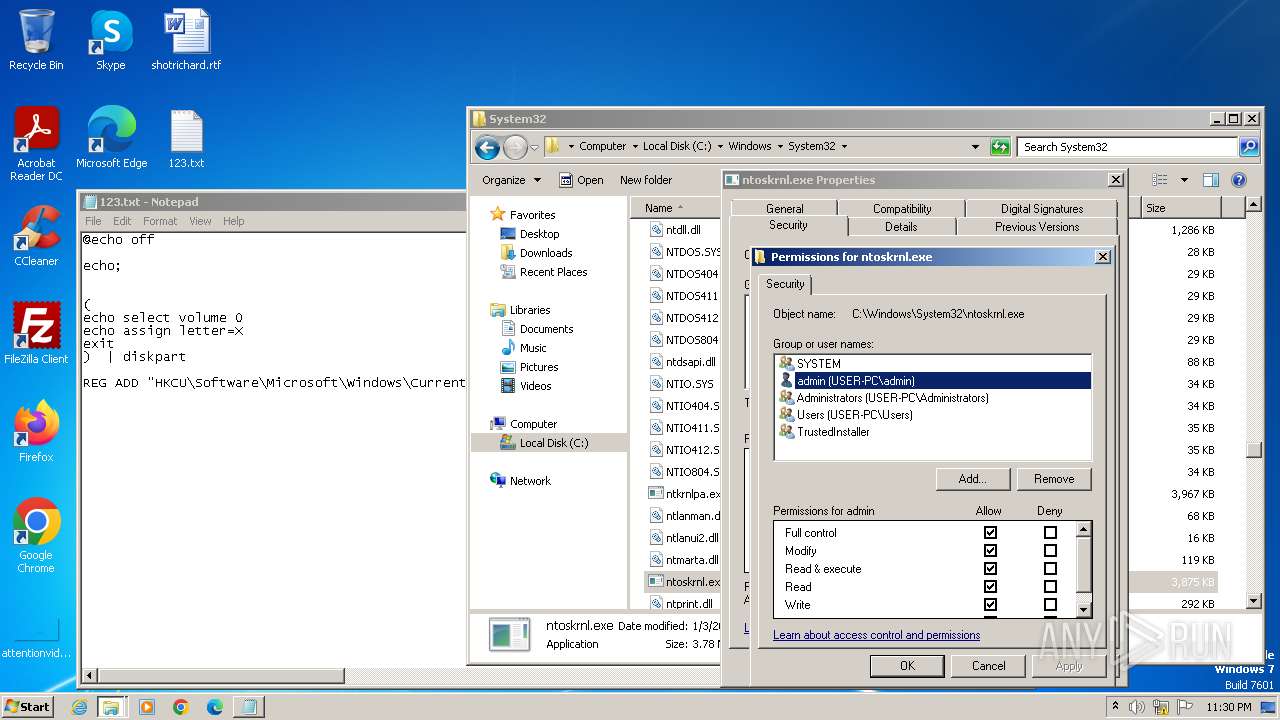Check Deny for Write permission
Viewport: 1280px width, 720px height.
1050,605
